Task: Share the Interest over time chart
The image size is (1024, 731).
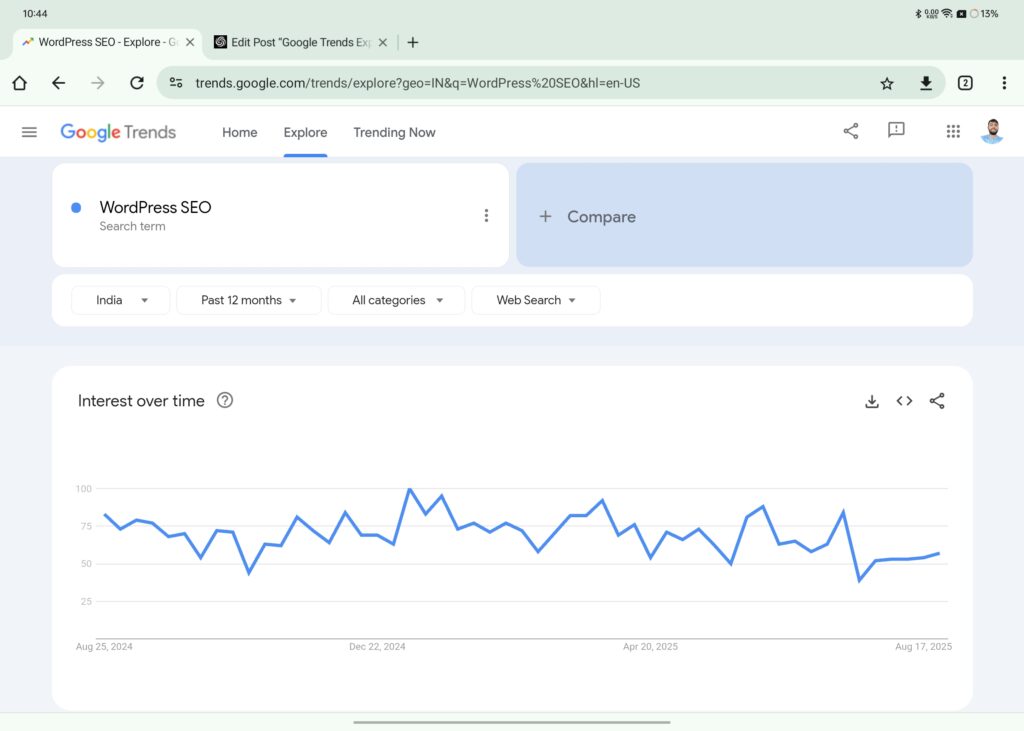Action: point(937,401)
